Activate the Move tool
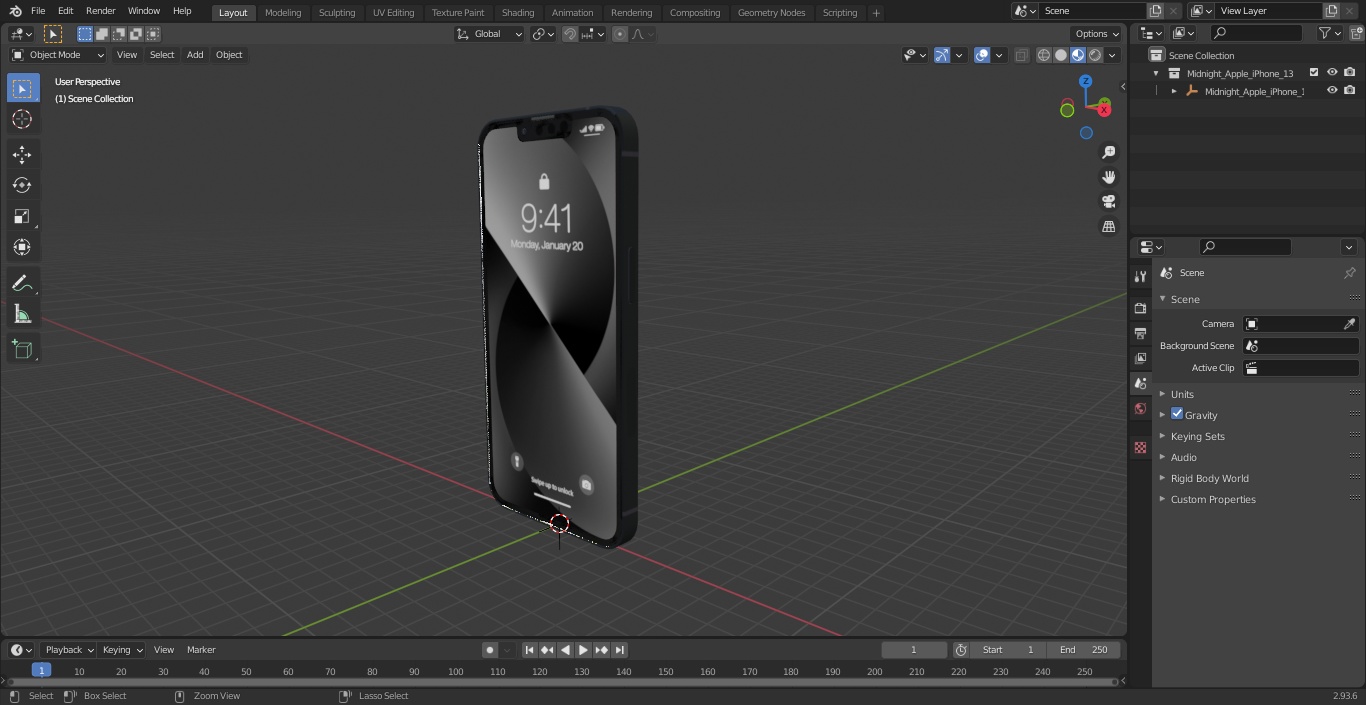The image size is (1366, 705). pyautogui.click(x=22, y=155)
